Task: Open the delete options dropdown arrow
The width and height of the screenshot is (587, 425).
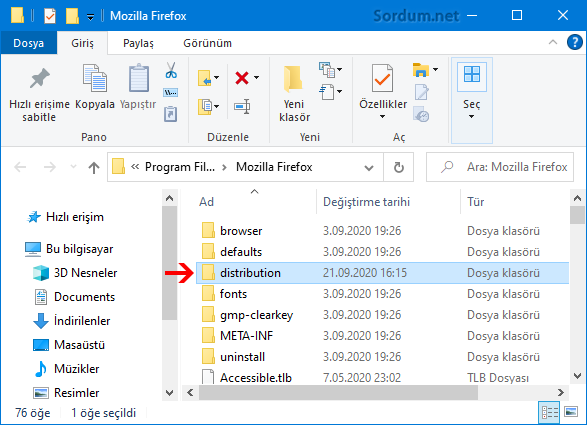Action: [x=256, y=78]
